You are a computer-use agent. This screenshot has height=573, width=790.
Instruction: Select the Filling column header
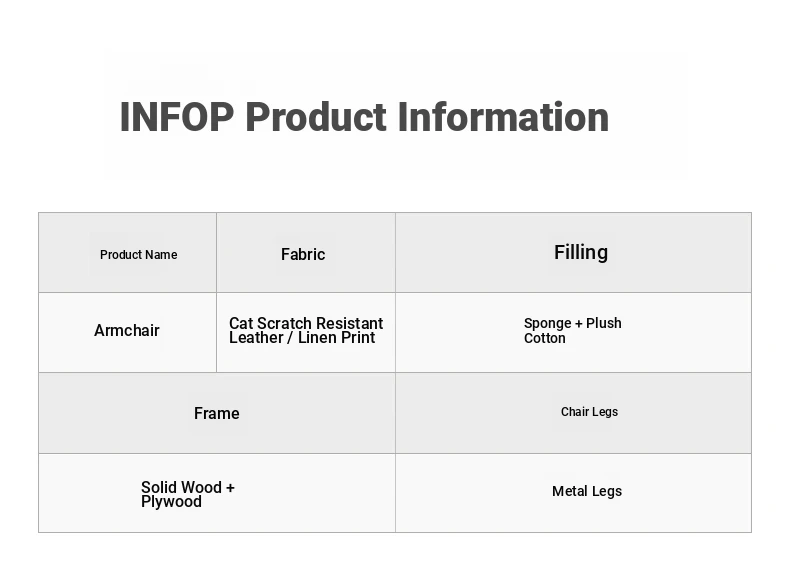click(x=581, y=253)
